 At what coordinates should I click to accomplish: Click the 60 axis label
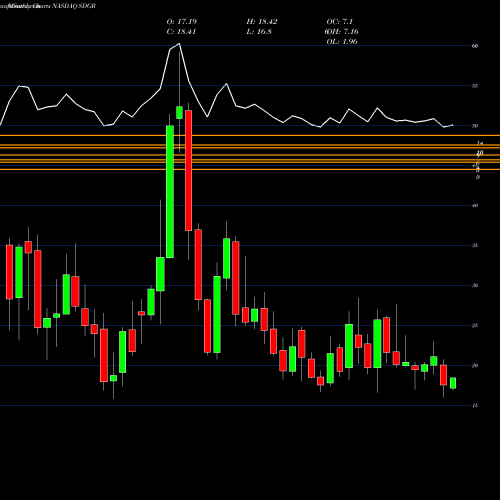pyautogui.click(x=475, y=46)
